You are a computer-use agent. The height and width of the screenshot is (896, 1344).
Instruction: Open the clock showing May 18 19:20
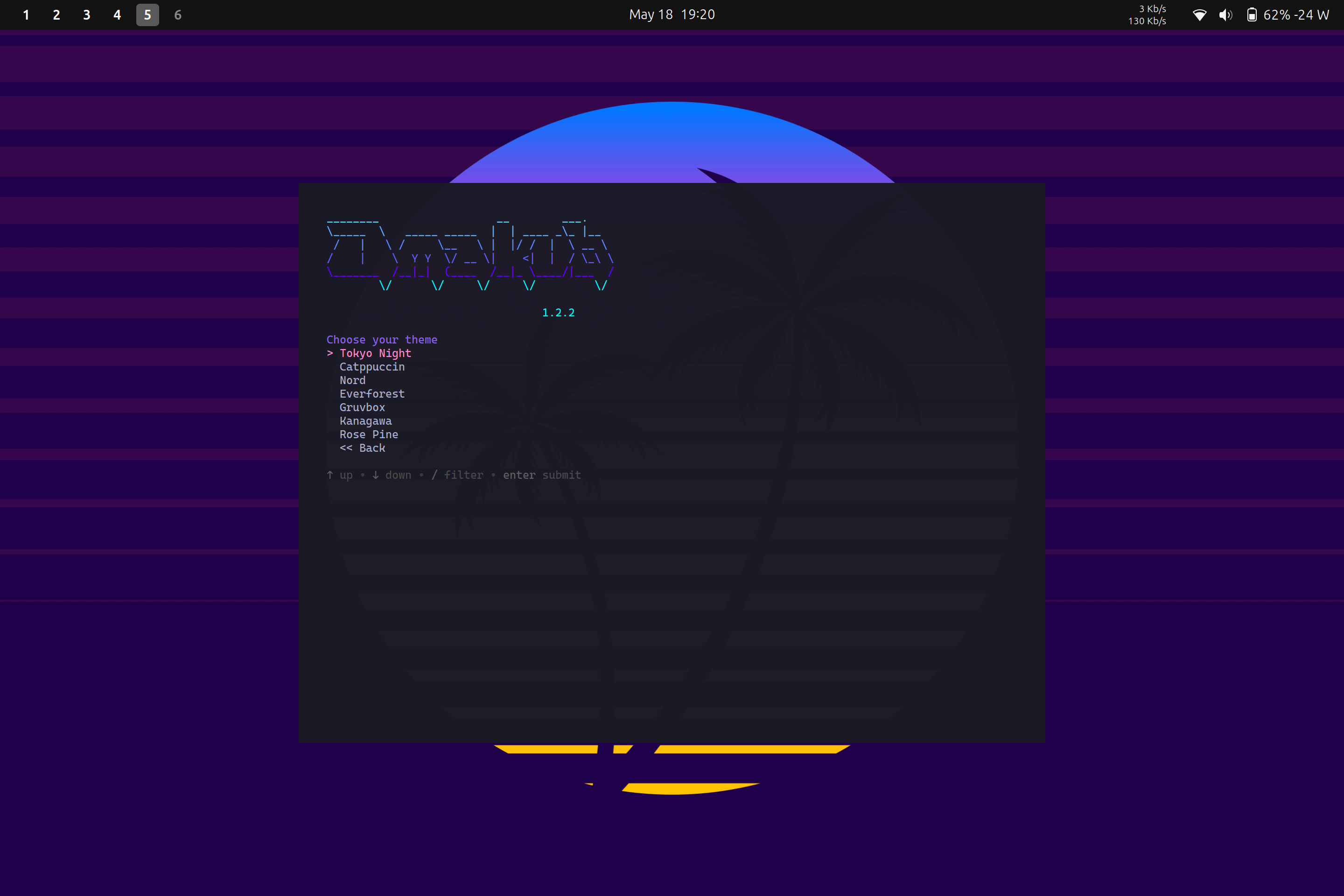point(672,15)
